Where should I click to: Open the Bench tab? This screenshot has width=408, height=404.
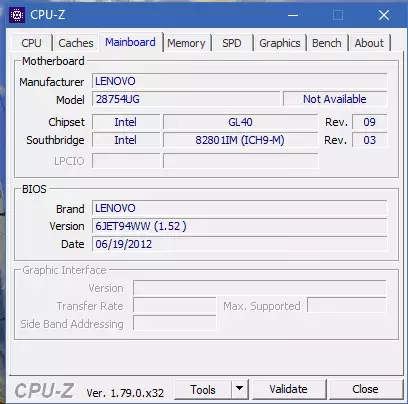tap(327, 43)
